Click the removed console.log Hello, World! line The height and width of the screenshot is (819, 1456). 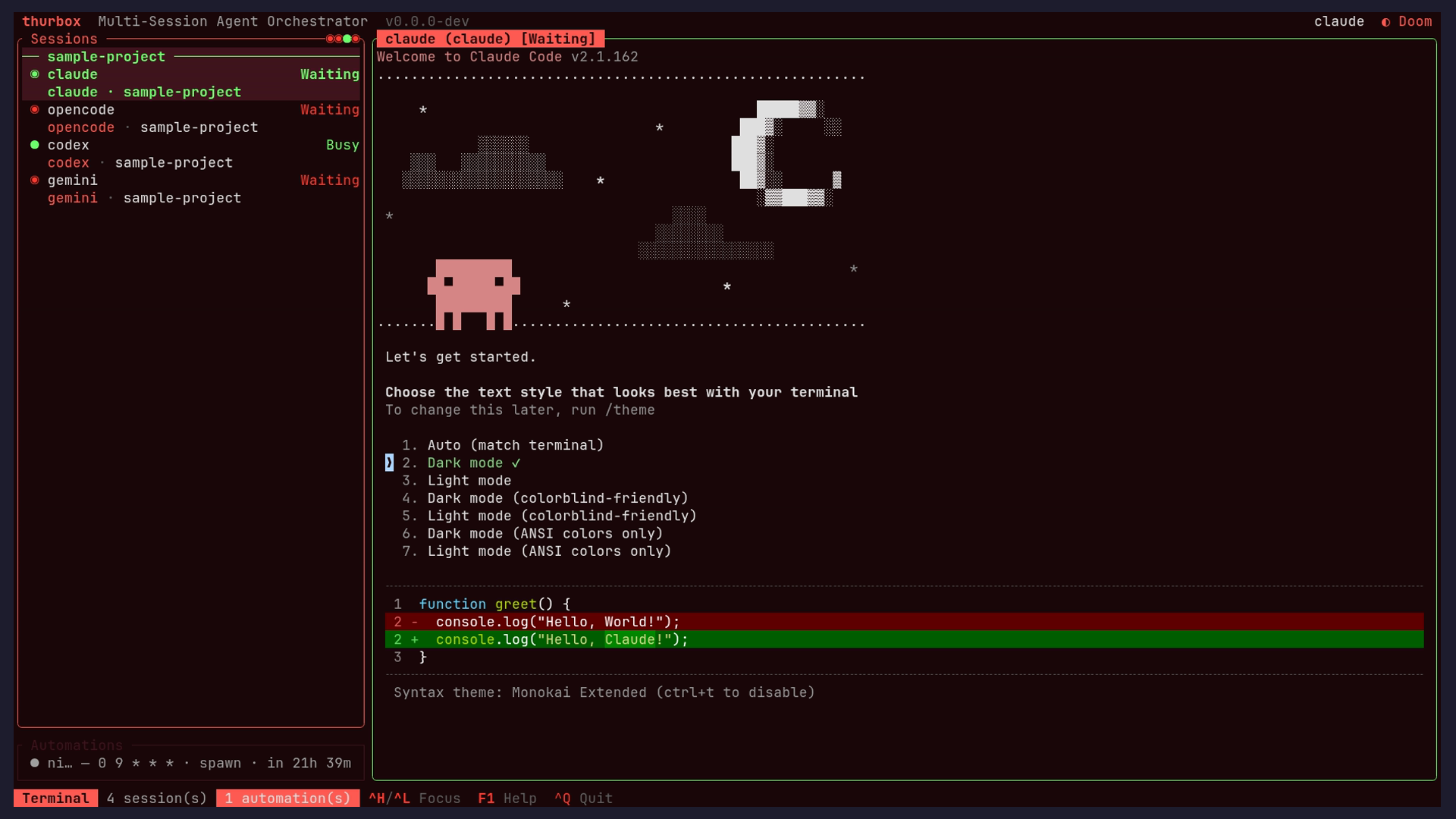pos(904,622)
